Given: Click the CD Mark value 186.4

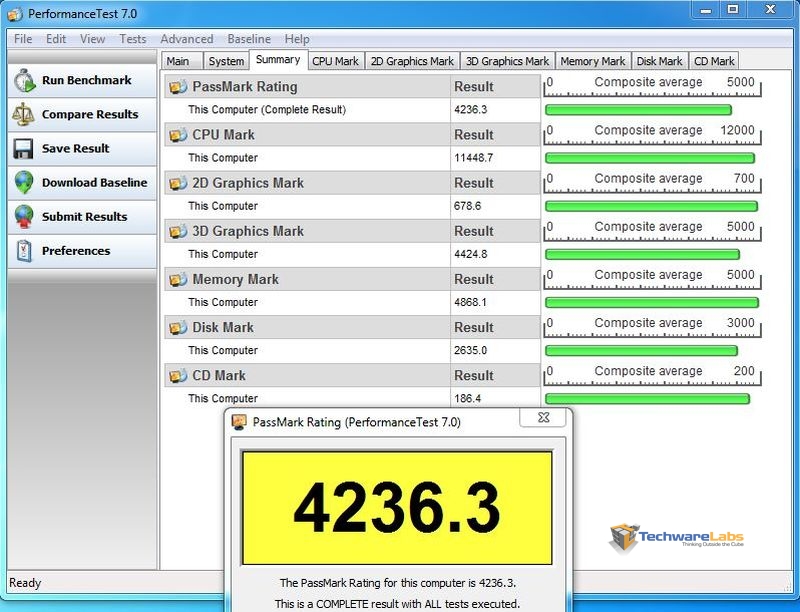Looking at the screenshot, I should [467, 398].
